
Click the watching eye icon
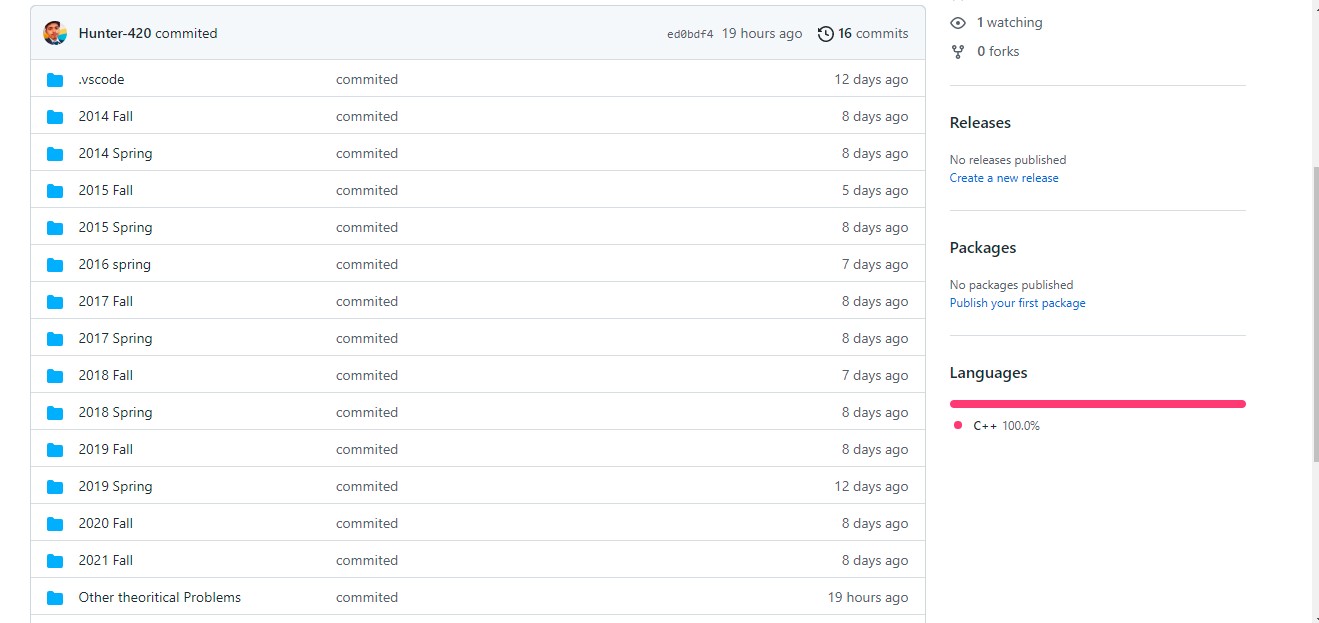(958, 22)
